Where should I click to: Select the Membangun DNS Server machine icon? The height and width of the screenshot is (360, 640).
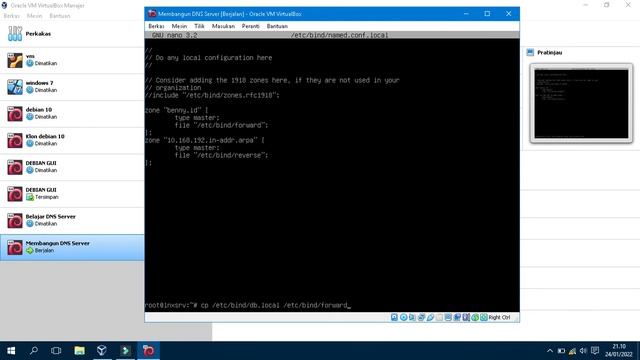tap(15, 247)
